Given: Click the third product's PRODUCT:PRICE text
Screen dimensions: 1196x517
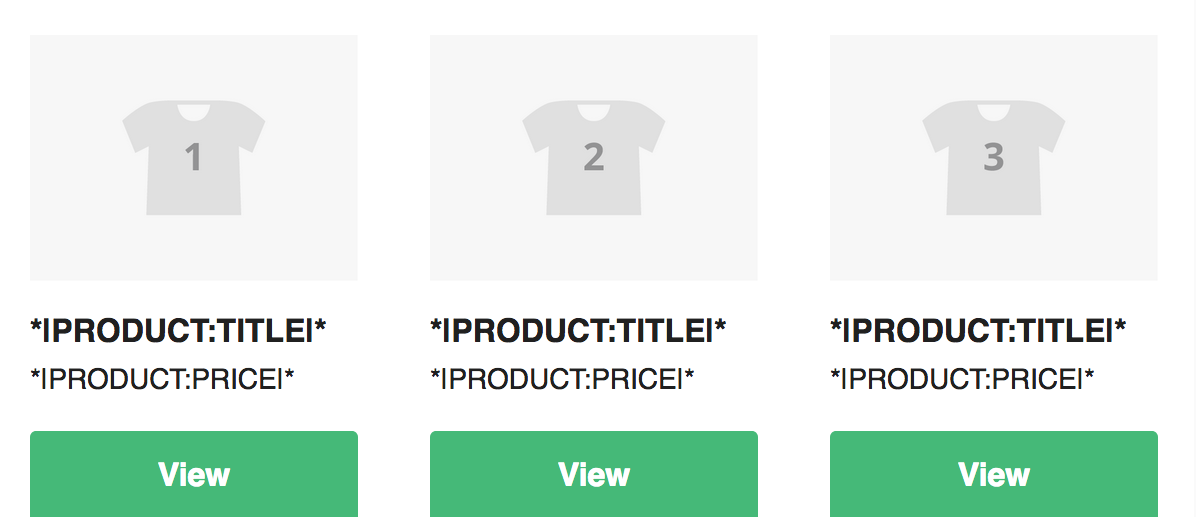Looking at the screenshot, I should [962, 378].
